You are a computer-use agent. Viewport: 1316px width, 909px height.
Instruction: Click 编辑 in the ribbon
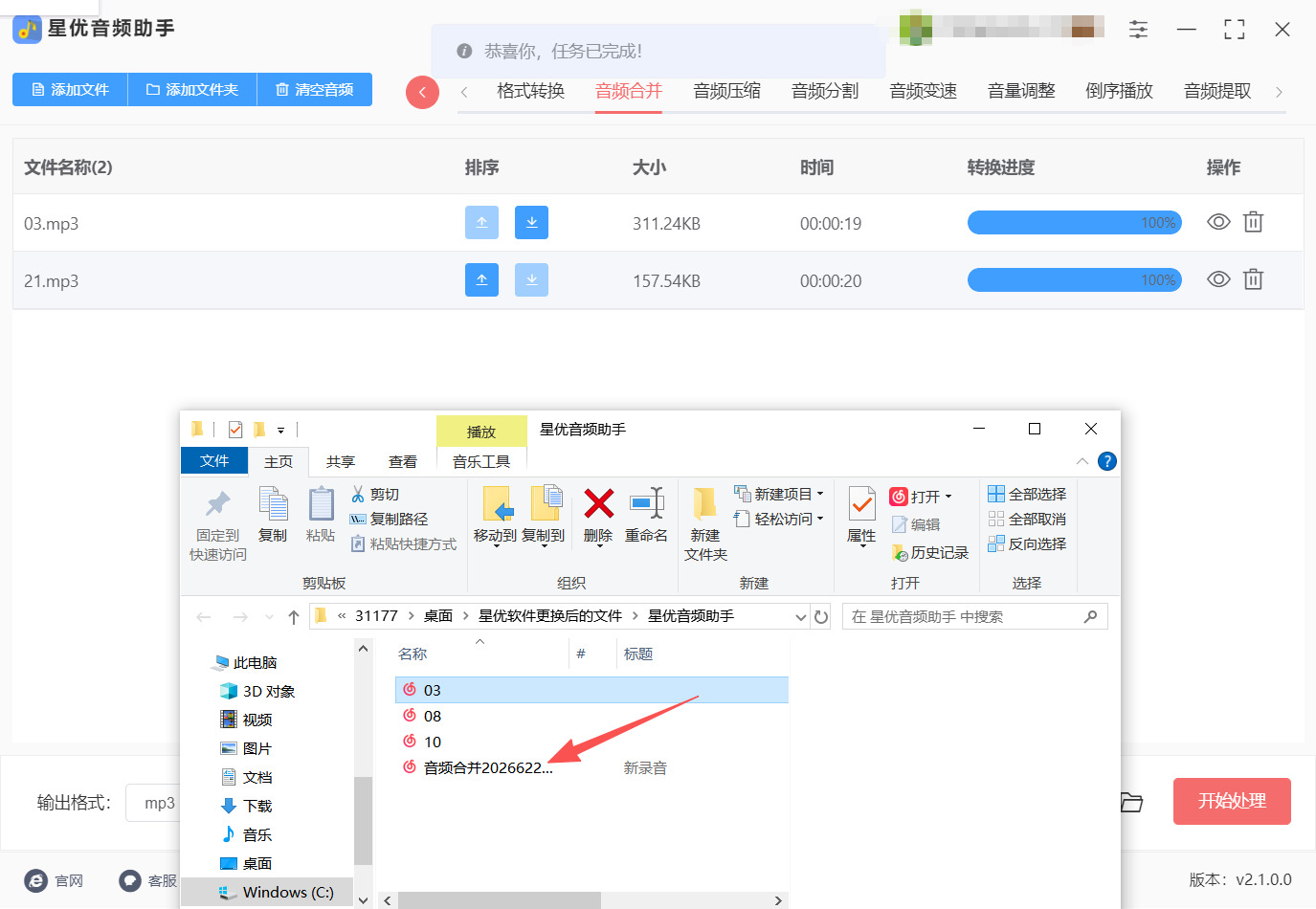(916, 524)
